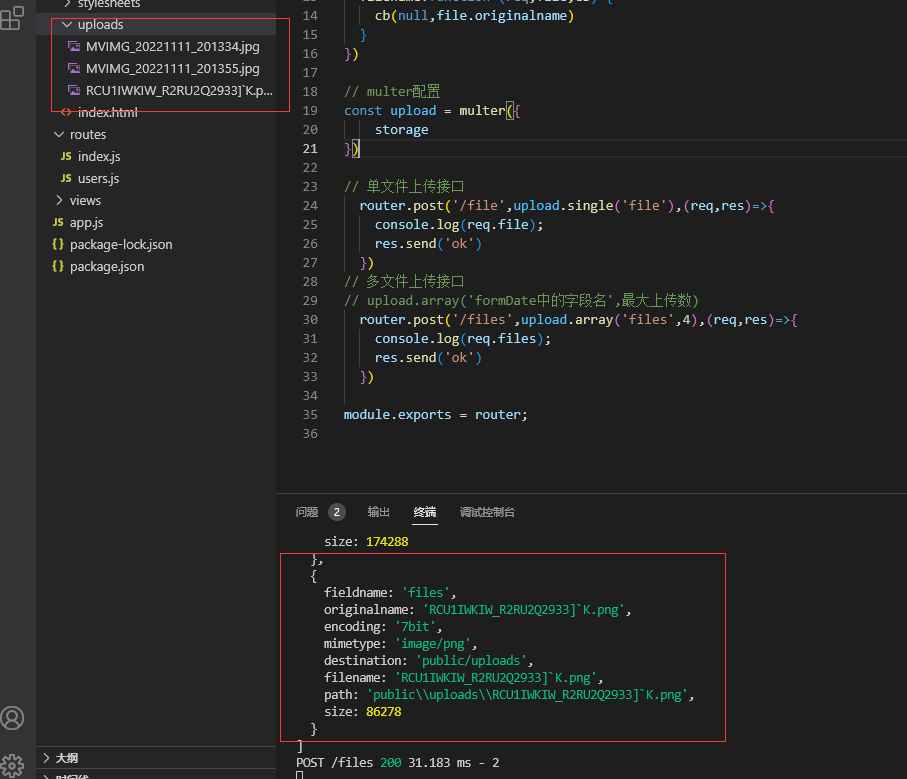This screenshot has width=907, height=779.
Task: Collapse the routes folder
Action: click(x=59, y=134)
